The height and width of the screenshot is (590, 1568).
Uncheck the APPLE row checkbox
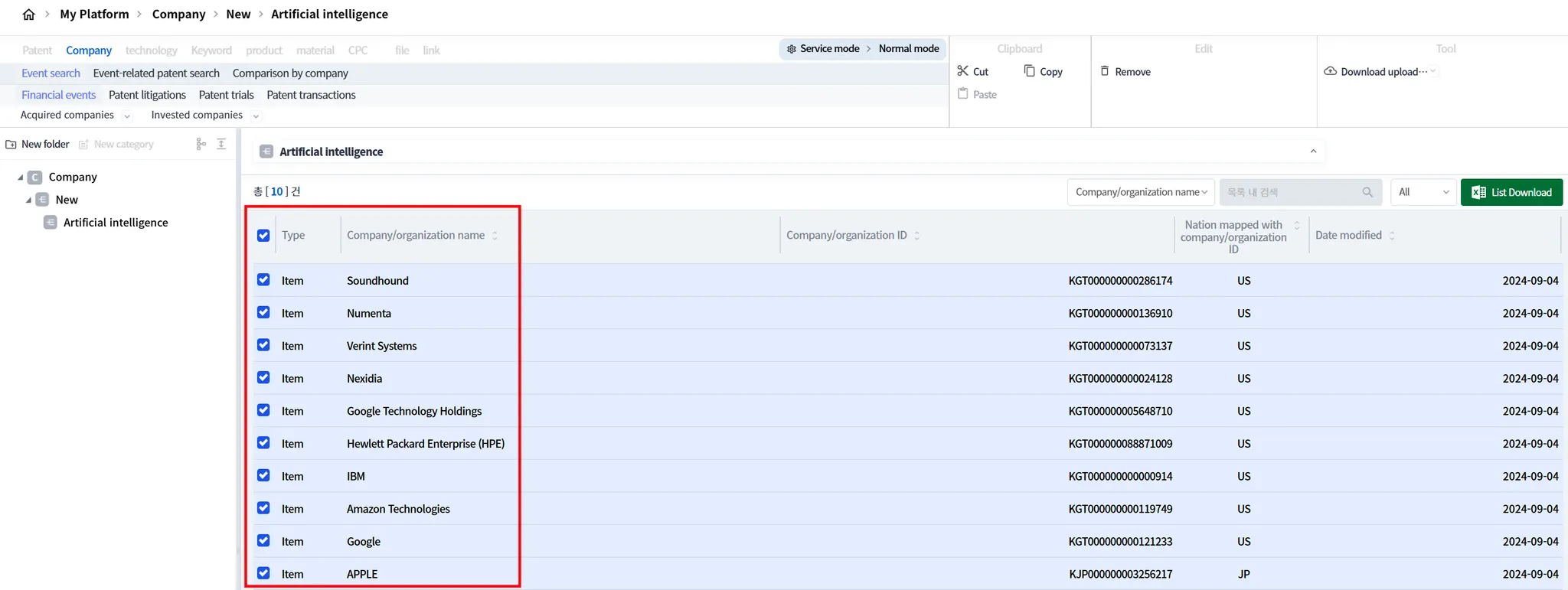(263, 573)
